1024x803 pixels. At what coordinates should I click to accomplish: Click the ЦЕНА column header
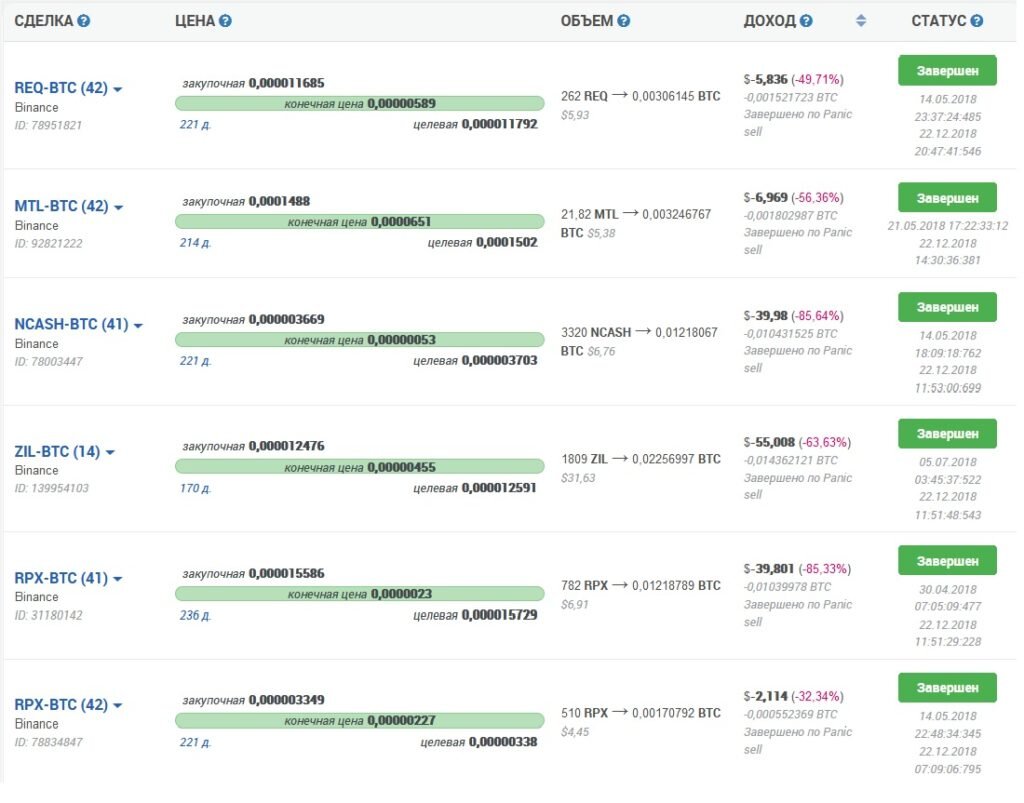(195, 21)
